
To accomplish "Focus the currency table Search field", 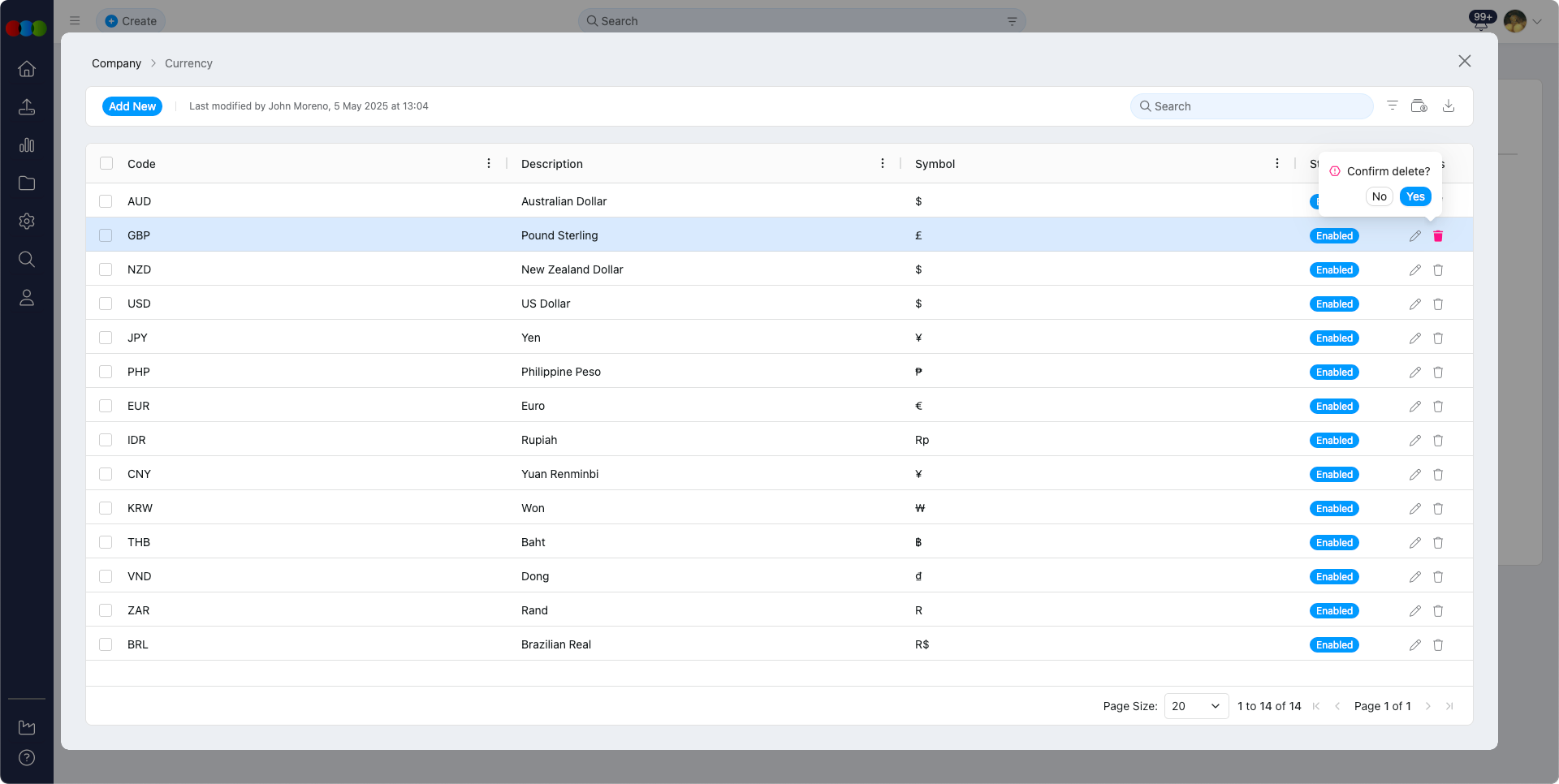I will [x=1251, y=106].
